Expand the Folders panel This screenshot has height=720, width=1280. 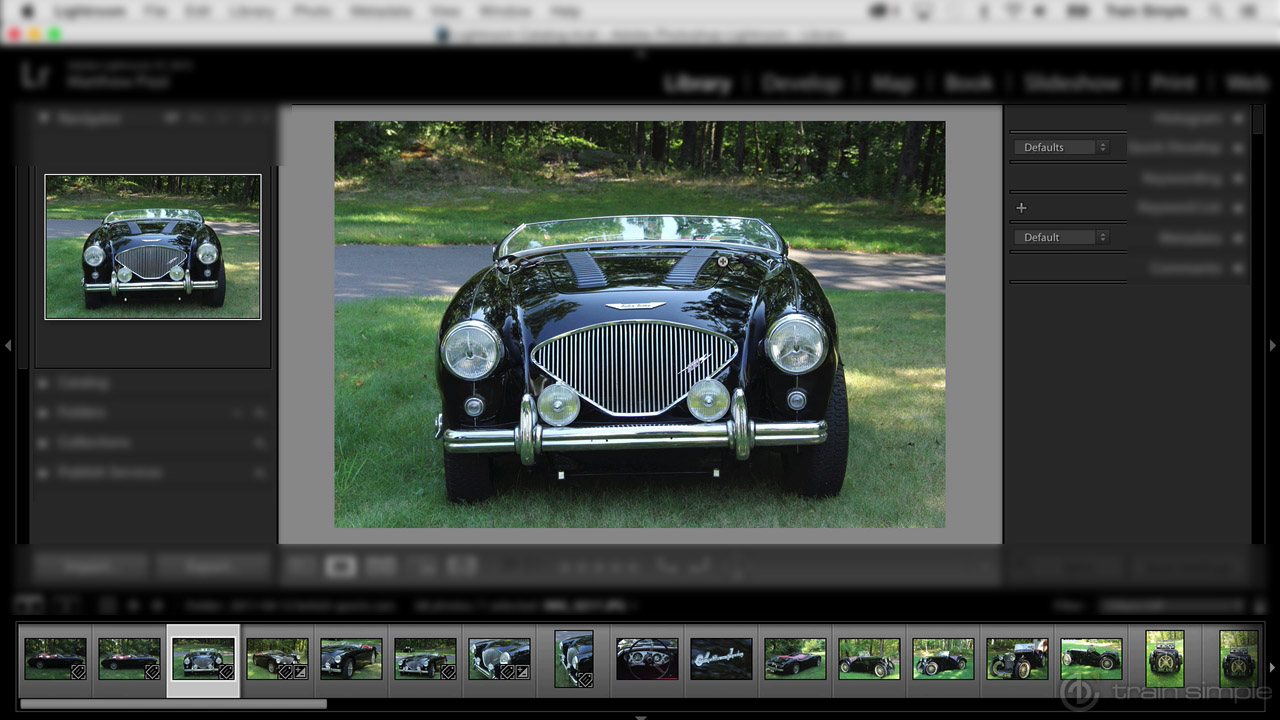point(80,412)
